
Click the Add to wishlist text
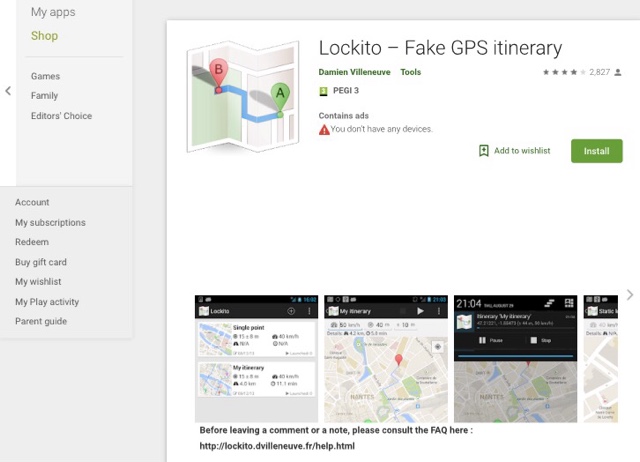tap(522, 151)
